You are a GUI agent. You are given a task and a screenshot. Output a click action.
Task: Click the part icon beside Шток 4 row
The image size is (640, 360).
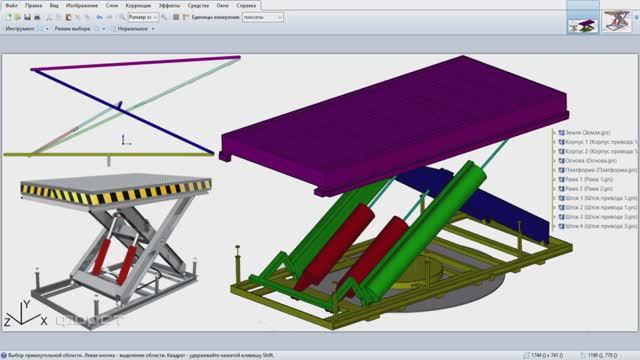click(x=561, y=226)
